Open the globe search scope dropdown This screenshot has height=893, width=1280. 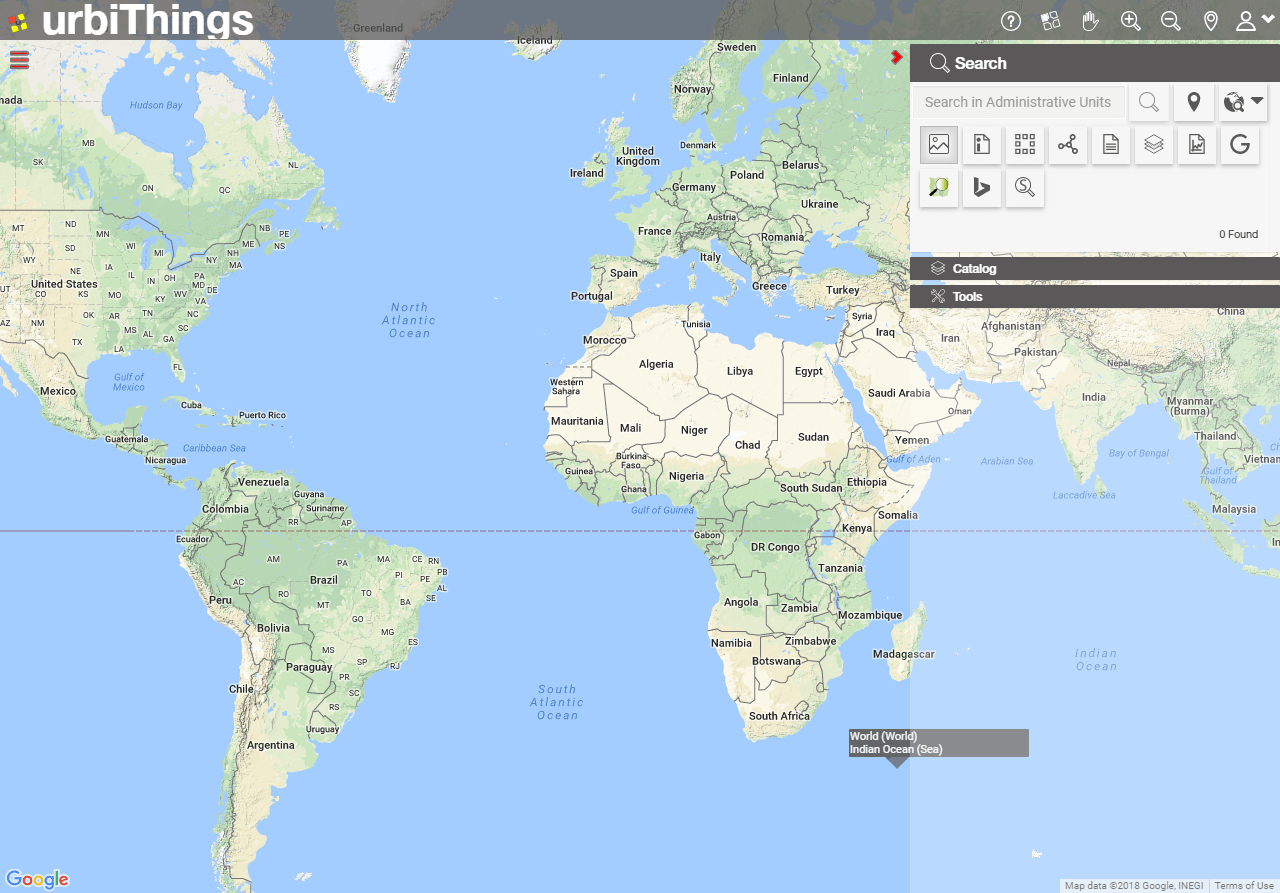pos(1243,102)
